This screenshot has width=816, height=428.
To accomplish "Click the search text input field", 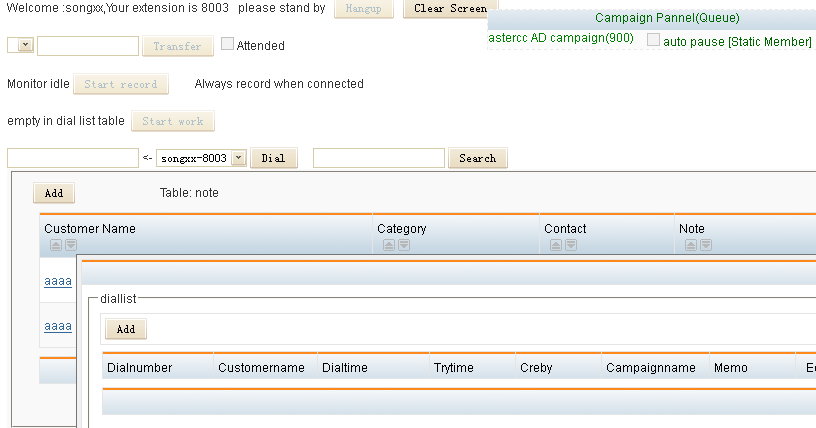I will (379, 158).
